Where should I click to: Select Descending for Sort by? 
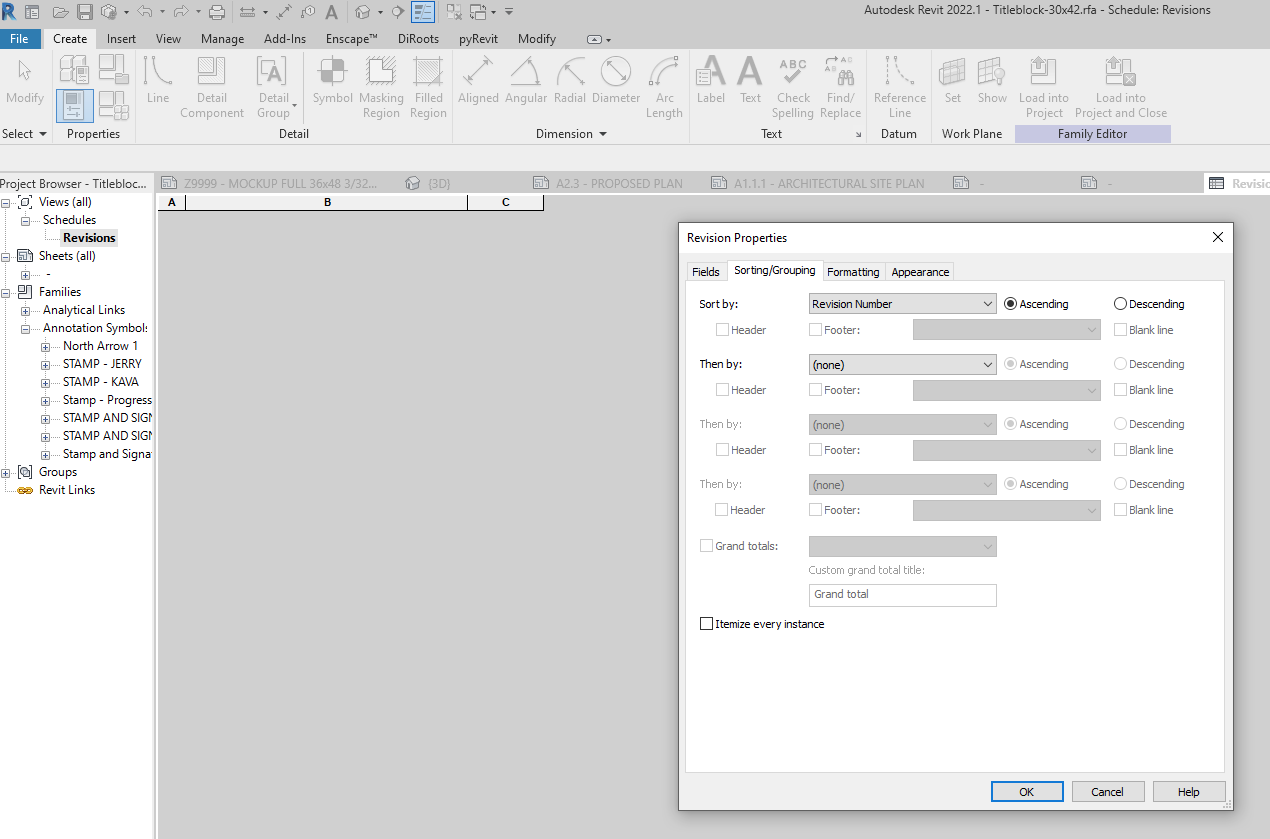click(x=1120, y=304)
